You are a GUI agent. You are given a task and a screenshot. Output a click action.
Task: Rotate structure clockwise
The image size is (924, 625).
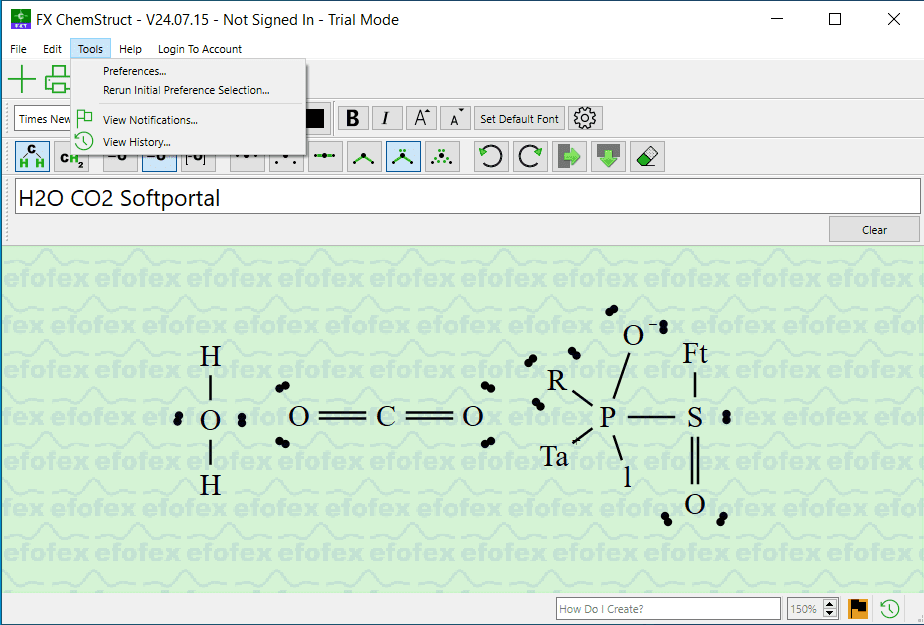530,157
